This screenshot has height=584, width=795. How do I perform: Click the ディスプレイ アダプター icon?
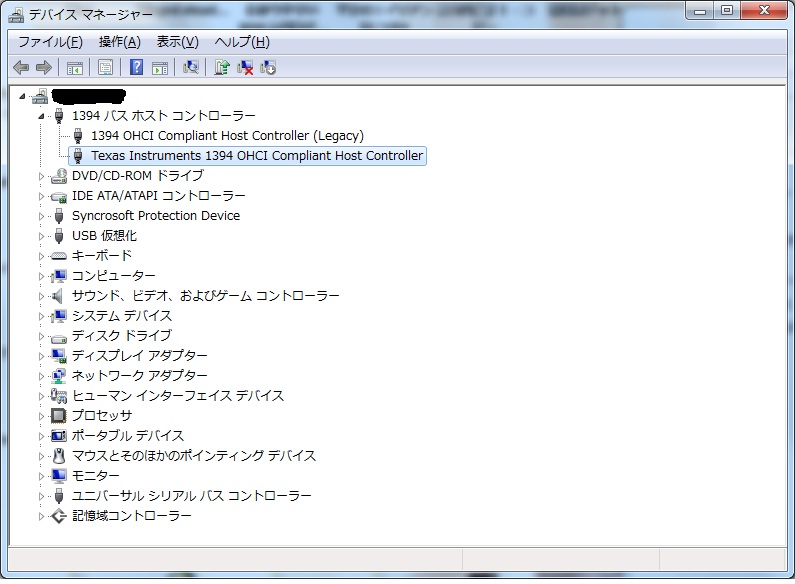coord(59,356)
